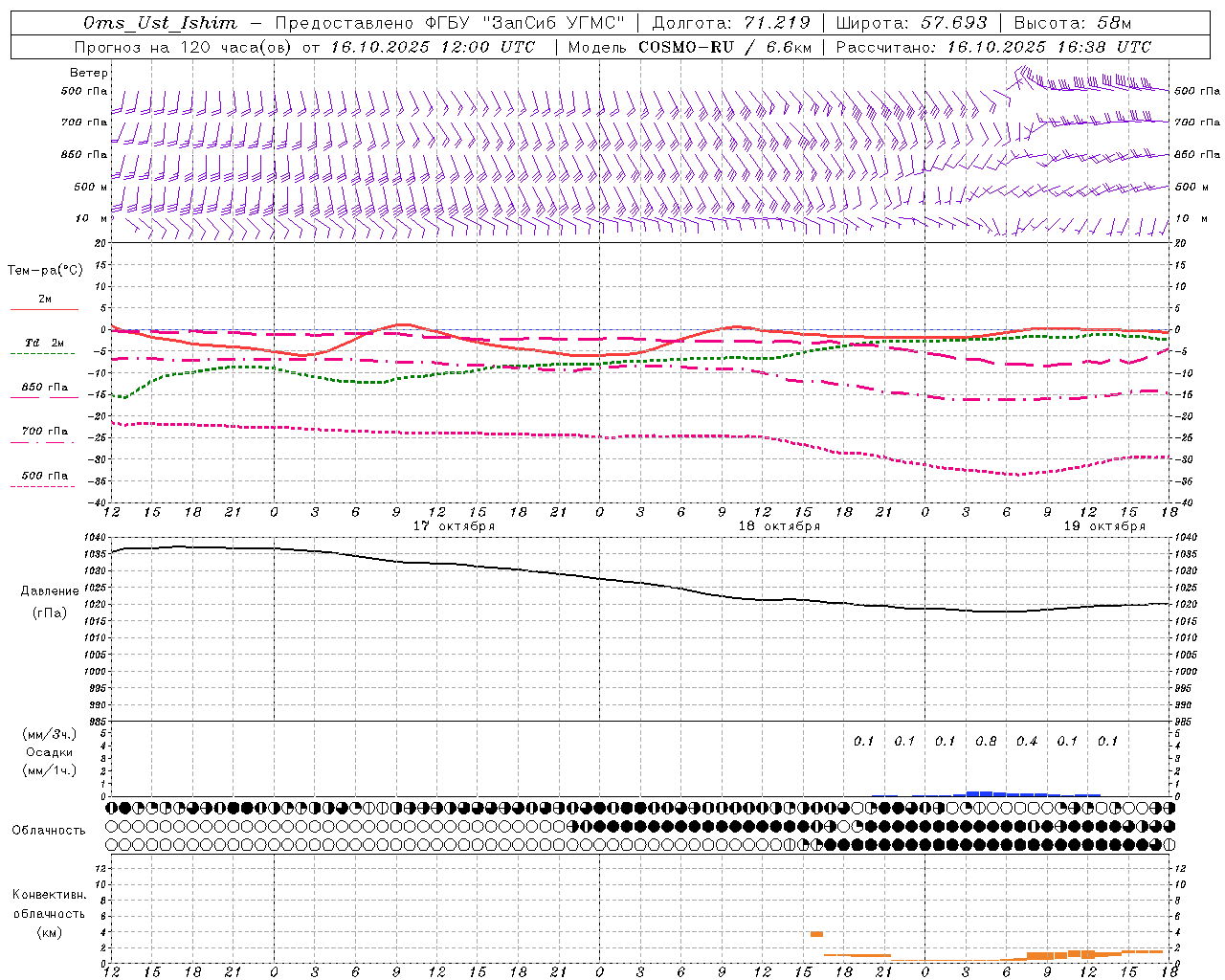Click the Конвективн. label of convective cloud panel
Image resolution: width=1225 pixels, height=980 pixels.
click(x=50, y=895)
